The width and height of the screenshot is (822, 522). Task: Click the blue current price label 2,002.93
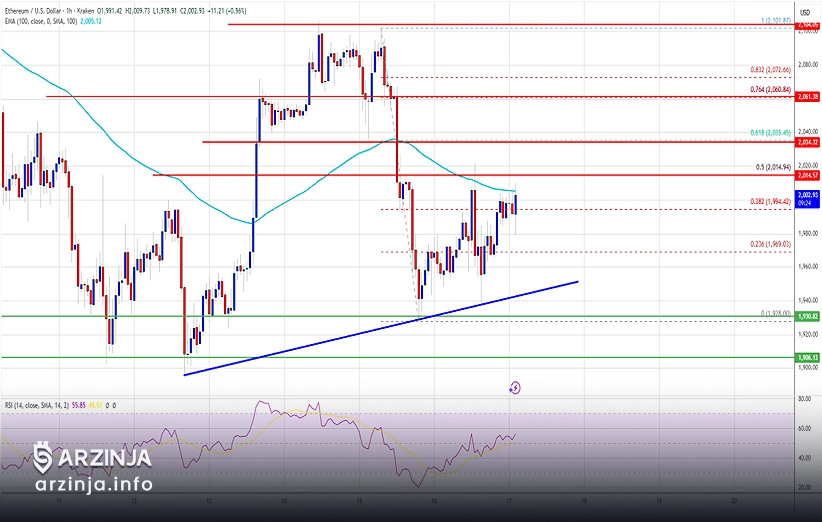click(x=807, y=194)
